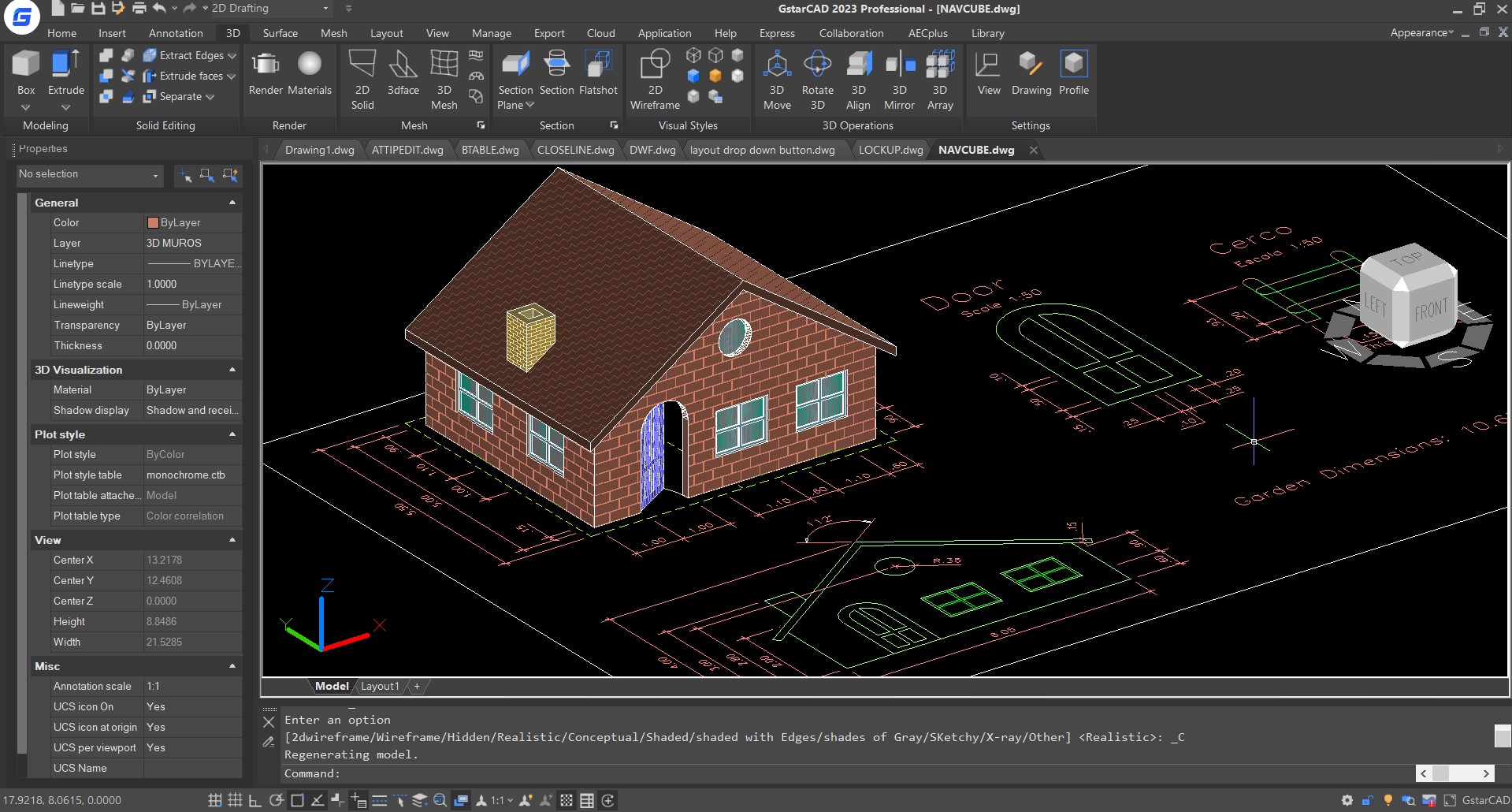
Task: Toggle polar tracking in status bar
Action: coord(276,800)
